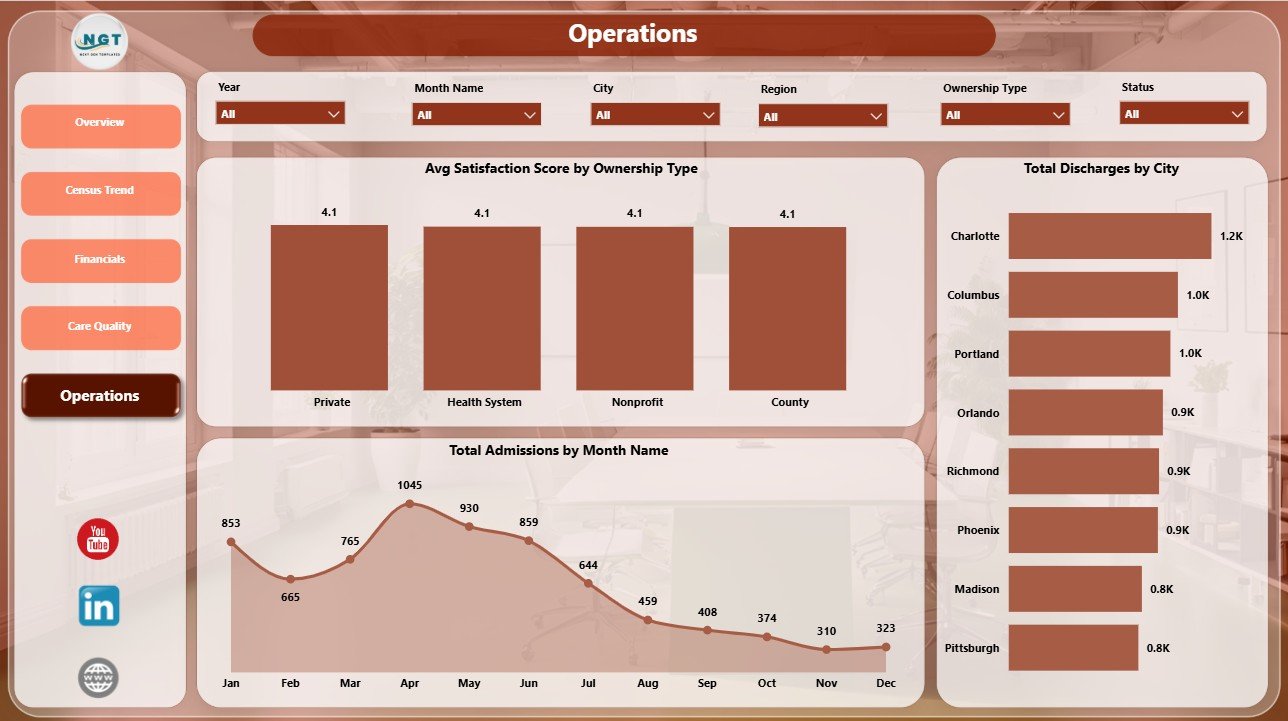The image size is (1288, 721).
Task: Click the Portland discharges bar
Action: point(1089,354)
